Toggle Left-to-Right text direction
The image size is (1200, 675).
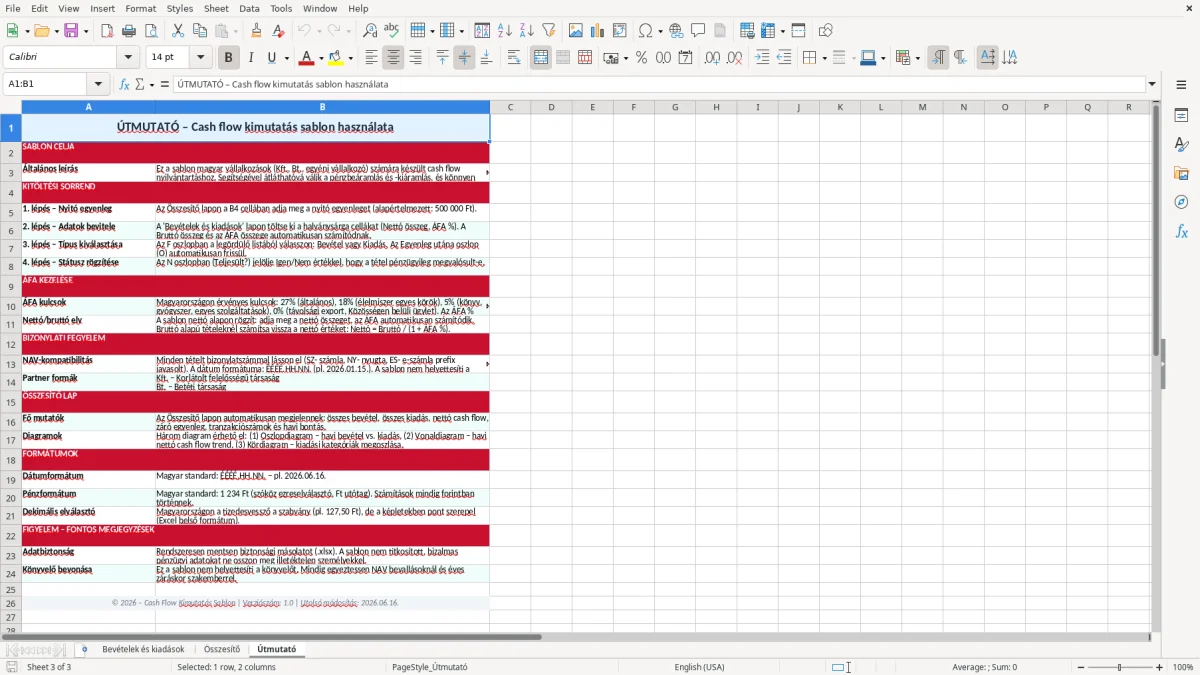point(937,58)
